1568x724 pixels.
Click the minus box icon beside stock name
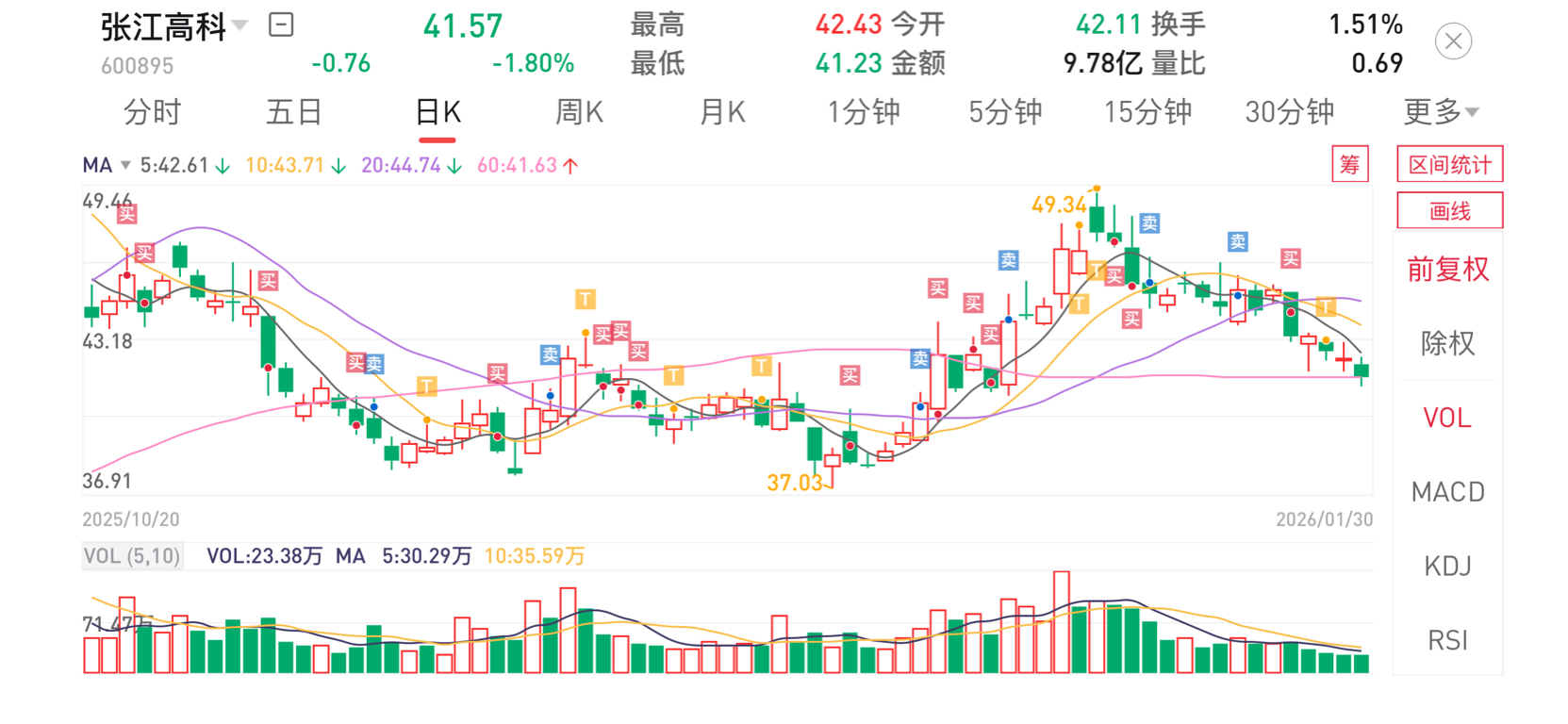pos(281,25)
